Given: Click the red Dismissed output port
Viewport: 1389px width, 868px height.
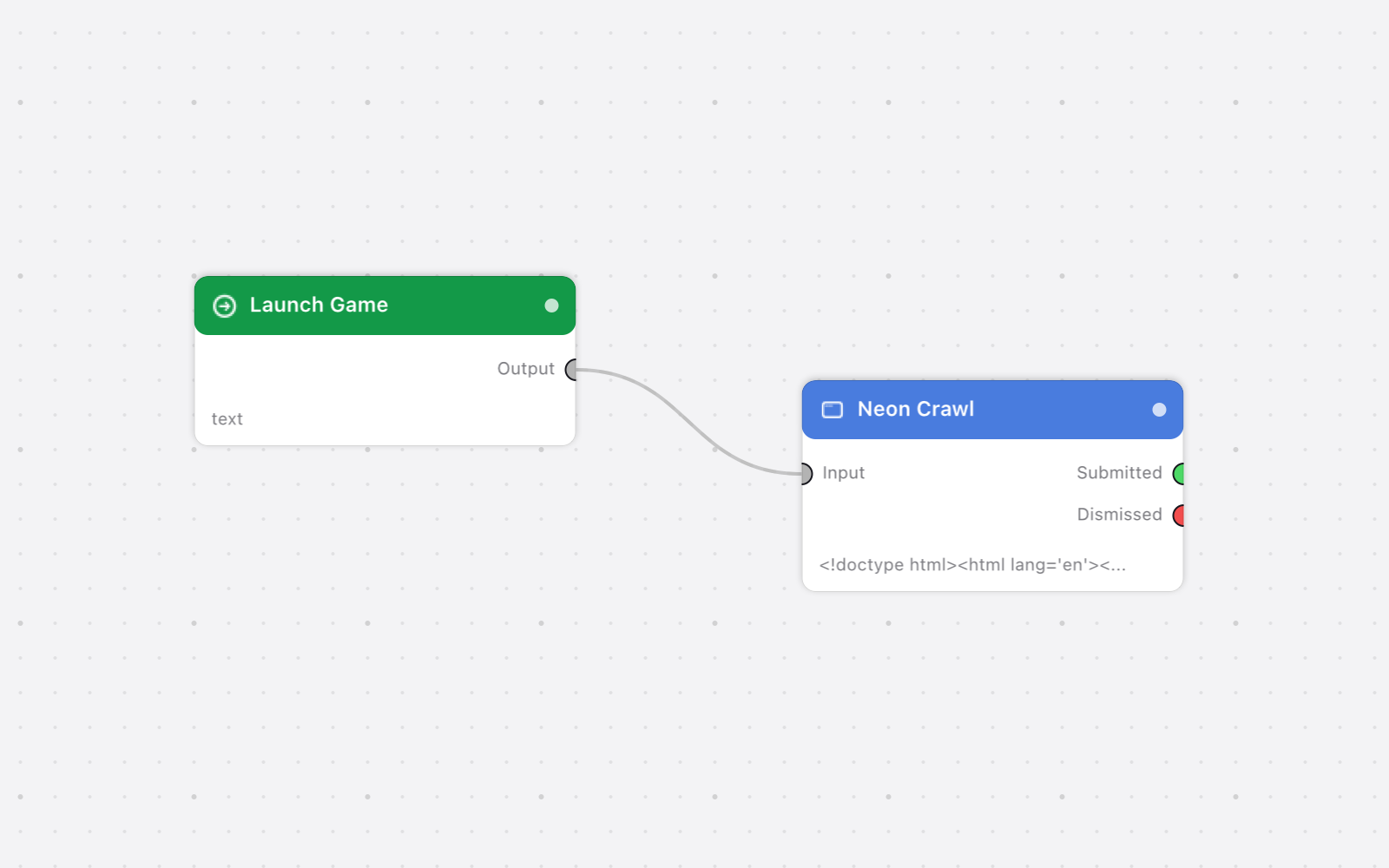Looking at the screenshot, I should pos(1179,516).
